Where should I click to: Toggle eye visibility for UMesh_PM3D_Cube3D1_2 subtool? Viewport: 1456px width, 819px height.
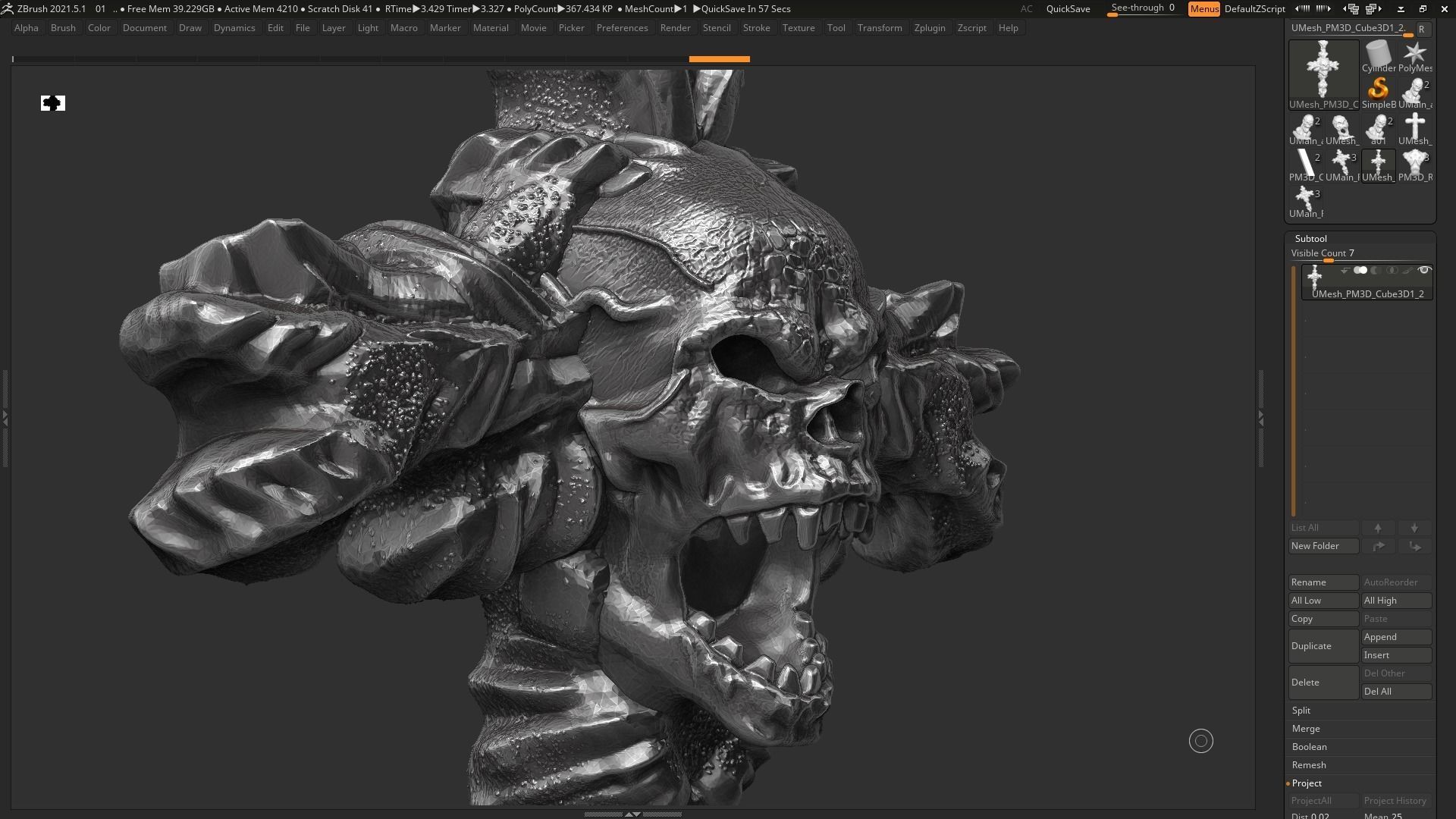[x=1424, y=270]
